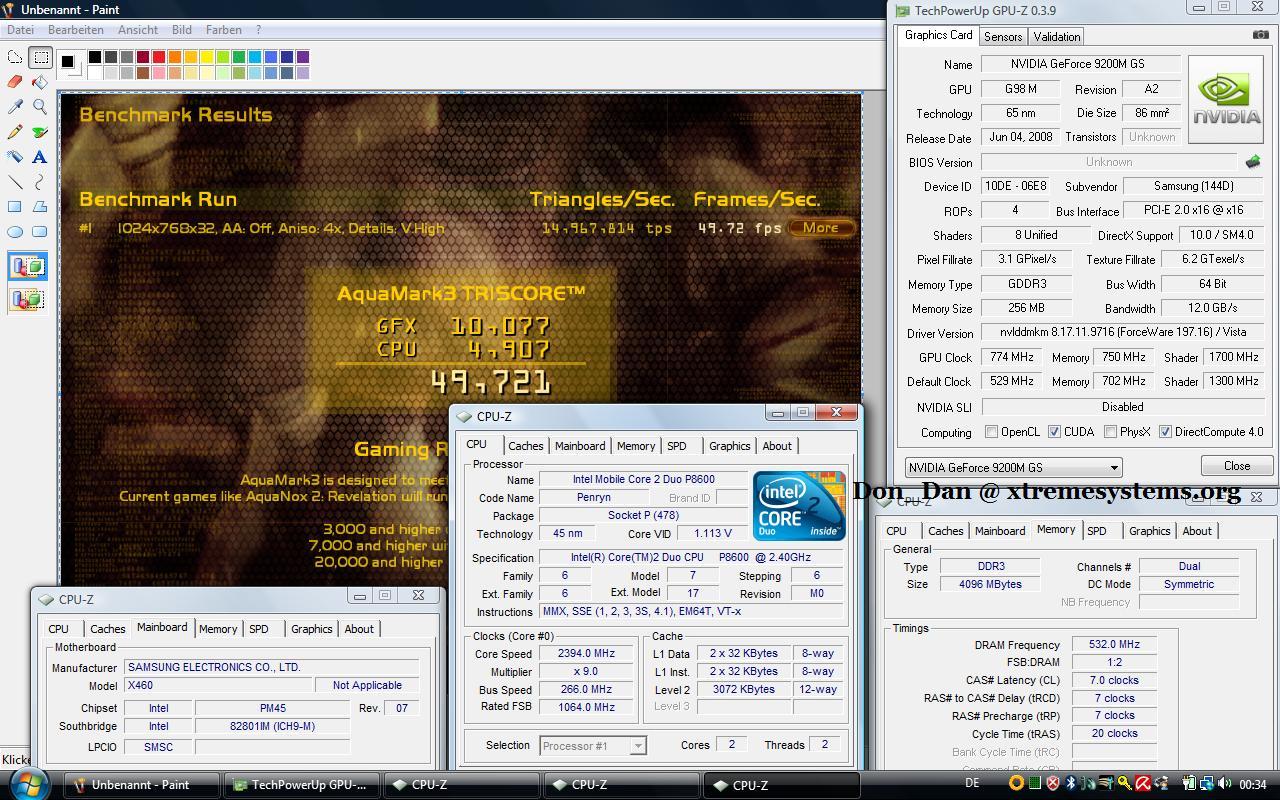
Task: Select the straight Line tool
Action: point(15,182)
